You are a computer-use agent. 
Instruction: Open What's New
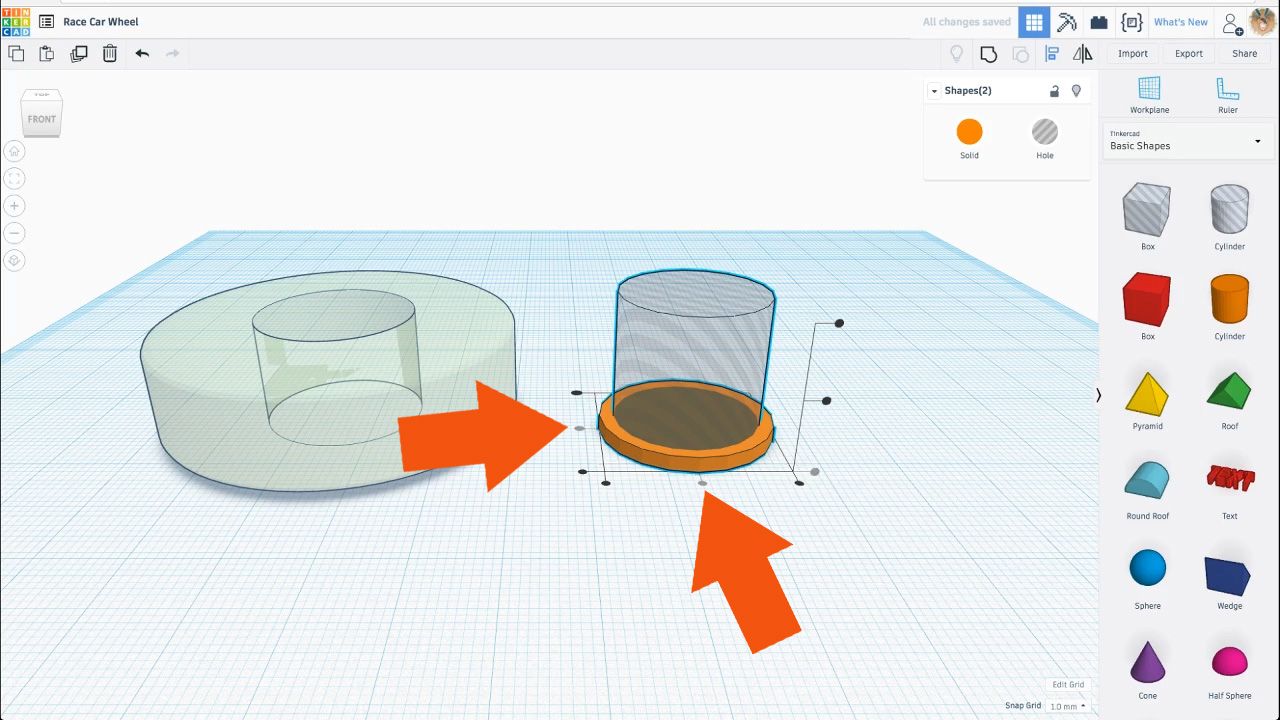click(x=1181, y=22)
